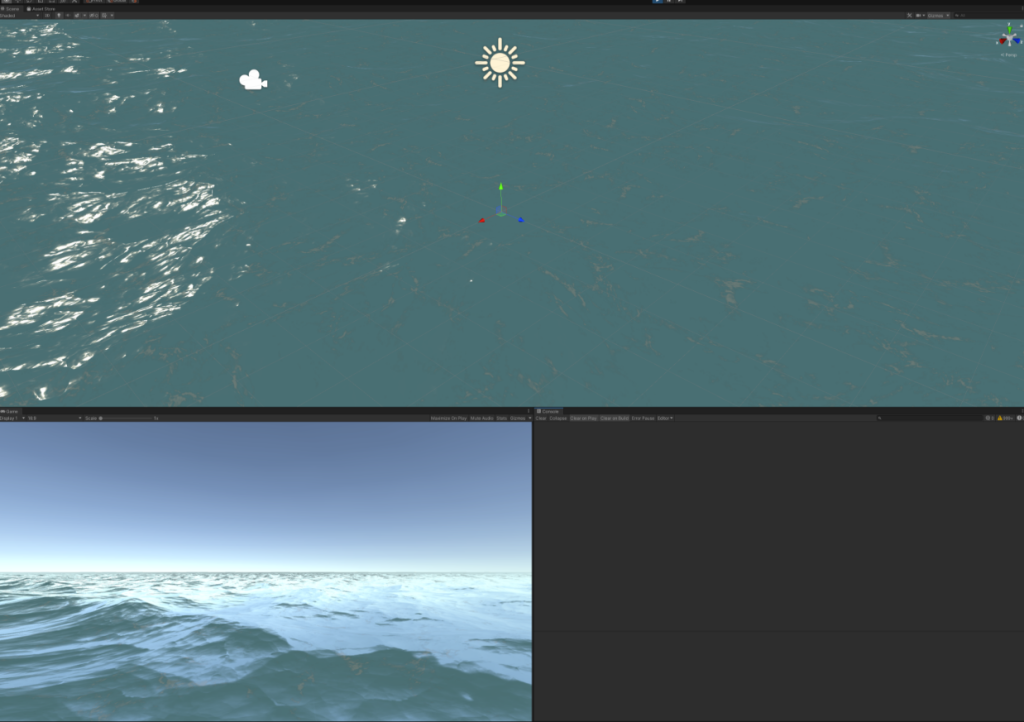Viewport: 1024px width, 722px height.
Task: Click the red X-axis handle of the transform gizmo
Action: (482, 220)
